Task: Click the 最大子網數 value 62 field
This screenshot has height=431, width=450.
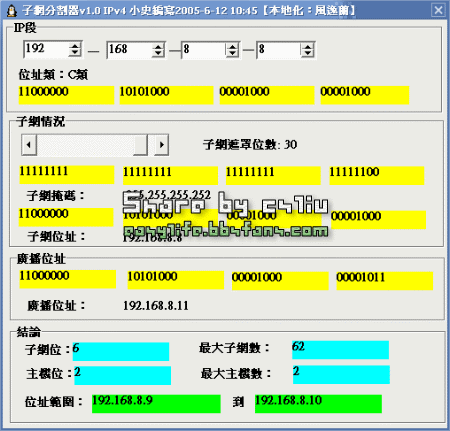Action: tap(340, 350)
